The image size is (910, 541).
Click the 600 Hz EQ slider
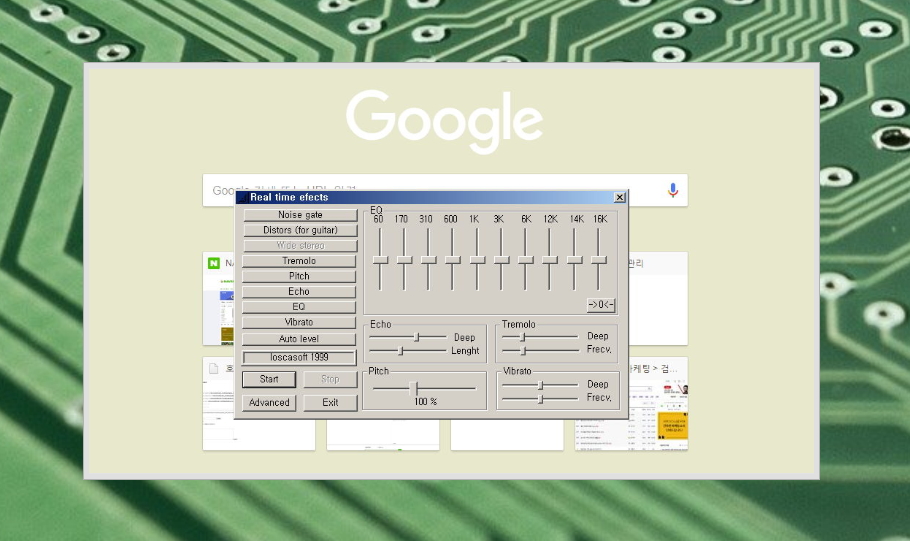click(x=453, y=259)
